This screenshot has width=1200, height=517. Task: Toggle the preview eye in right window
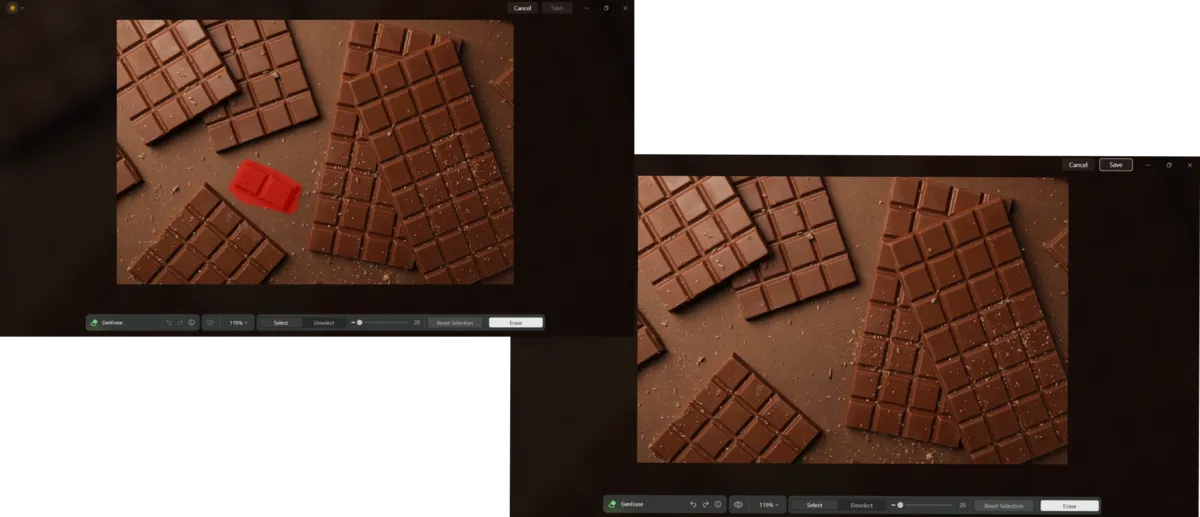[738, 505]
